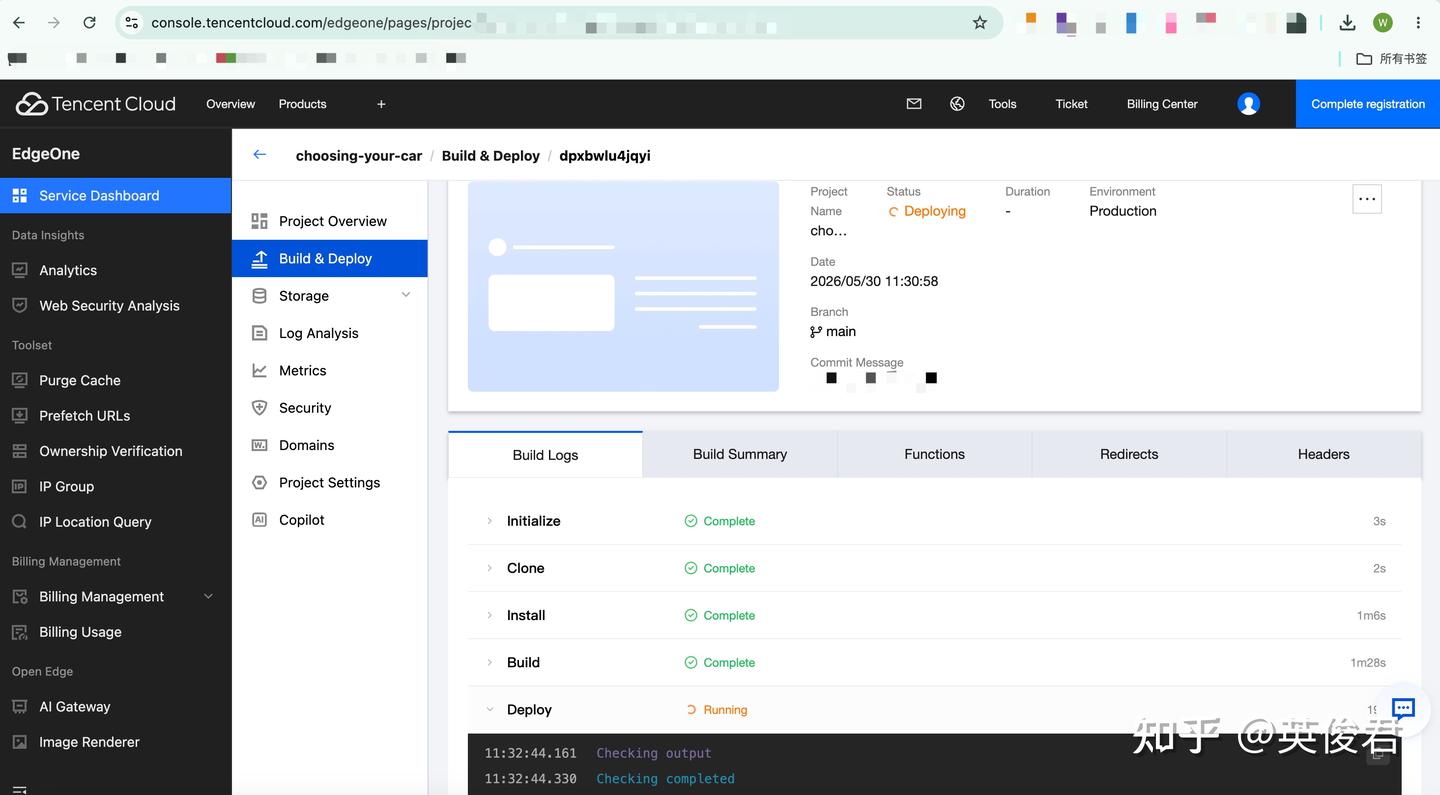Switch to the Build Summary tab
The height and width of the screenshot is (795, 1440).
click(x=740, y=454)
